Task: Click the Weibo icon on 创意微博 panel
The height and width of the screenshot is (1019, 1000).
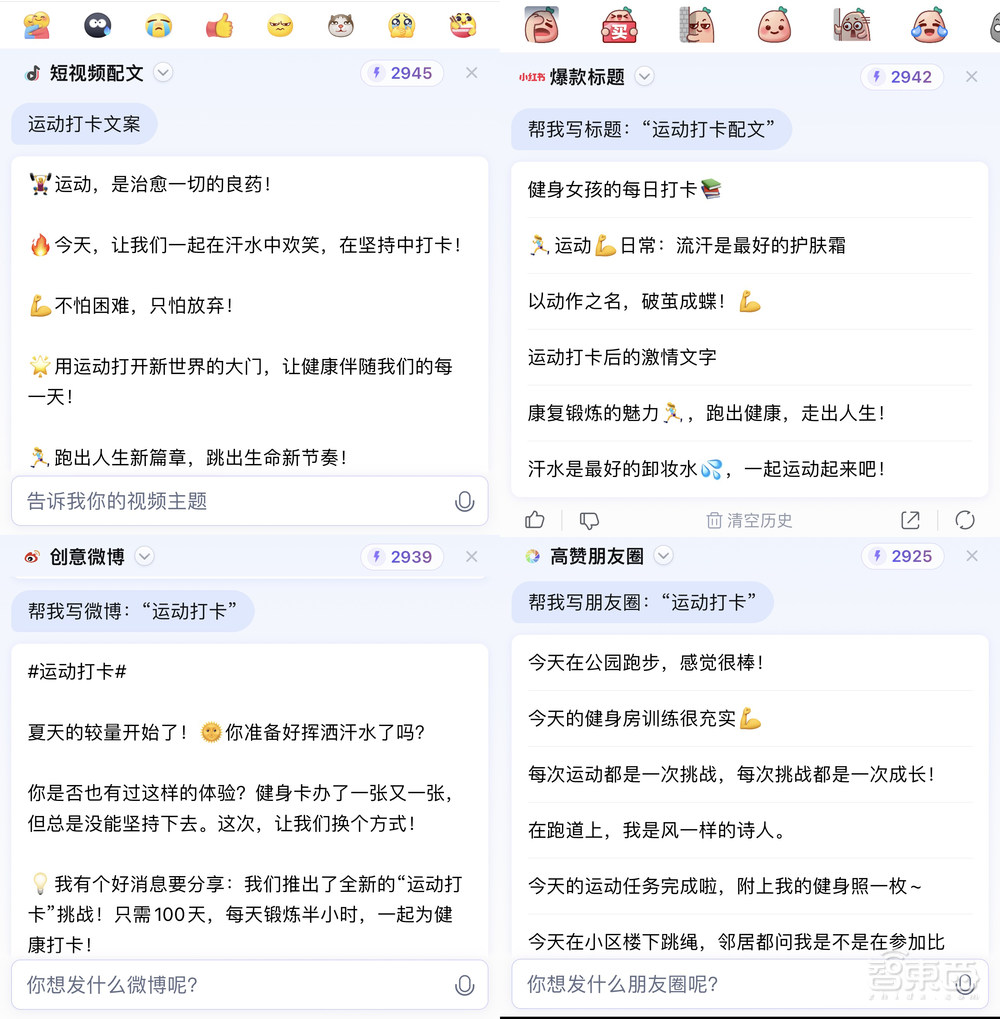Action: coord(30,557)
